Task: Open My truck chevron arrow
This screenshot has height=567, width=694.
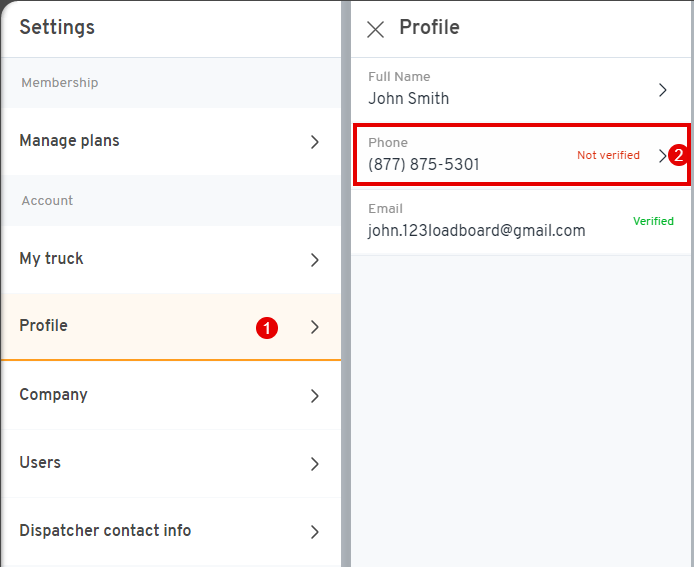Action: coord(315,260)
